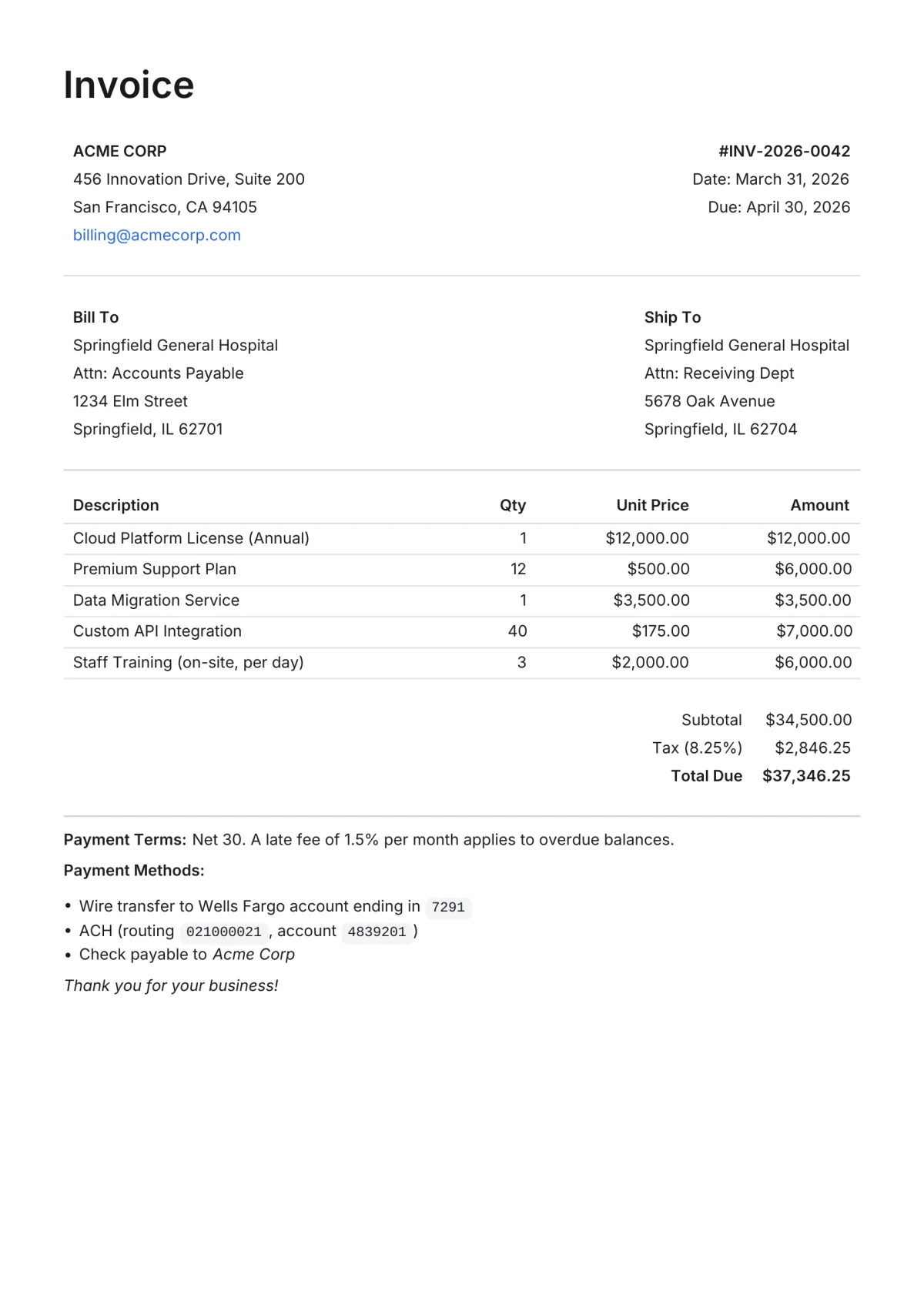
Task: Click the $2,000.00 unit price cell
Action: [650, 662]
